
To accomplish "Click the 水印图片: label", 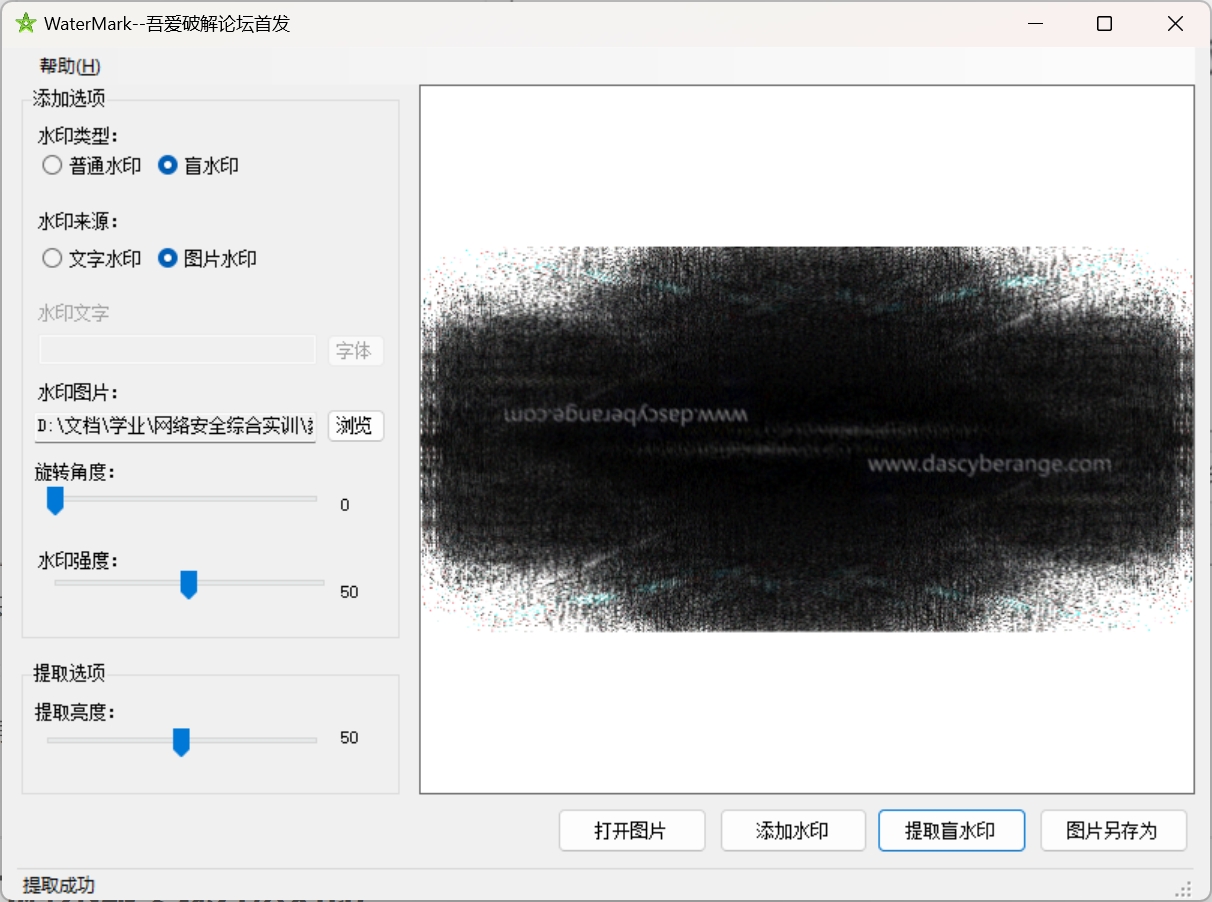I will click(x=78, y=391).
